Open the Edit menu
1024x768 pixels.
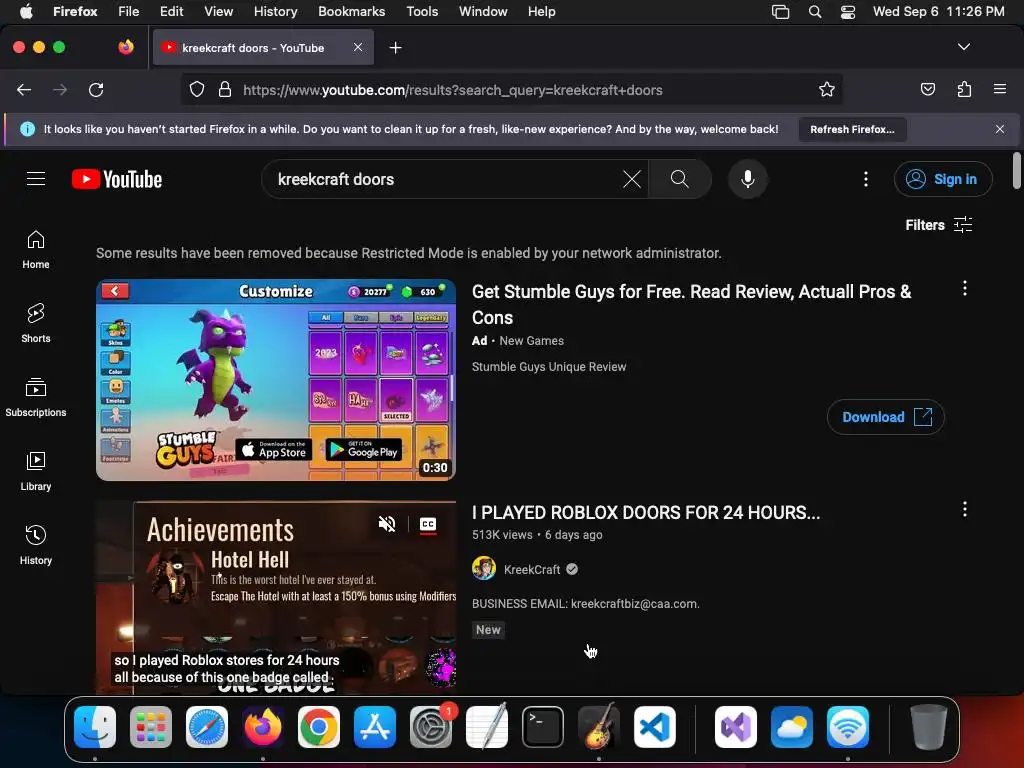tap(171, 12)
